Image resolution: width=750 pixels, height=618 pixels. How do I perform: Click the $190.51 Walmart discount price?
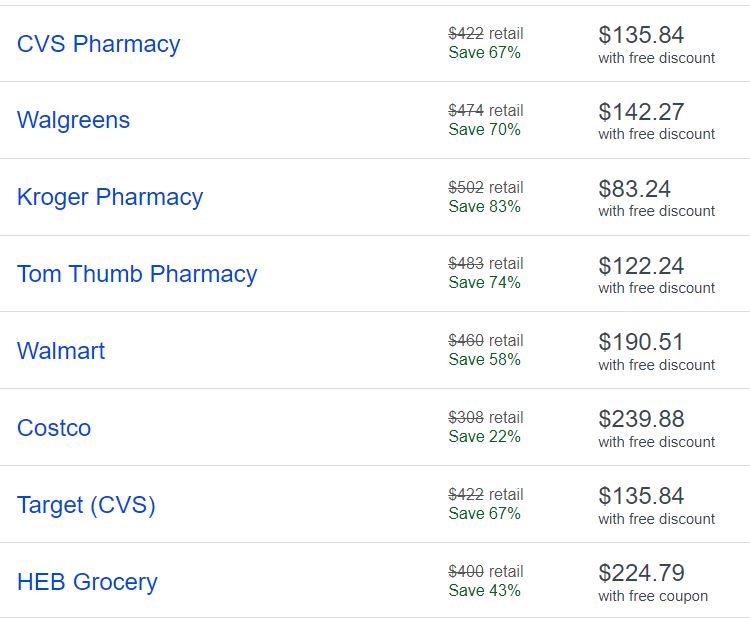click(x=640, y=342)
